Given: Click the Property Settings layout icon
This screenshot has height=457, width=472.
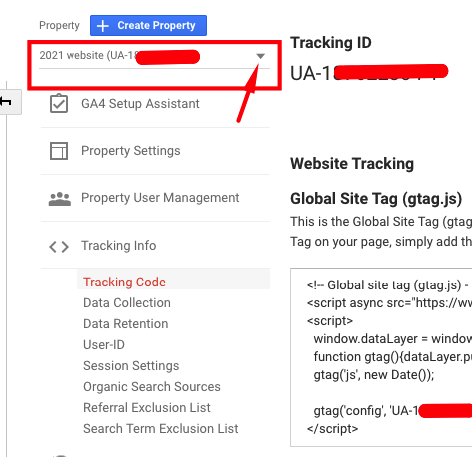Looking at the screenshot, I should [x=59, y=151].
